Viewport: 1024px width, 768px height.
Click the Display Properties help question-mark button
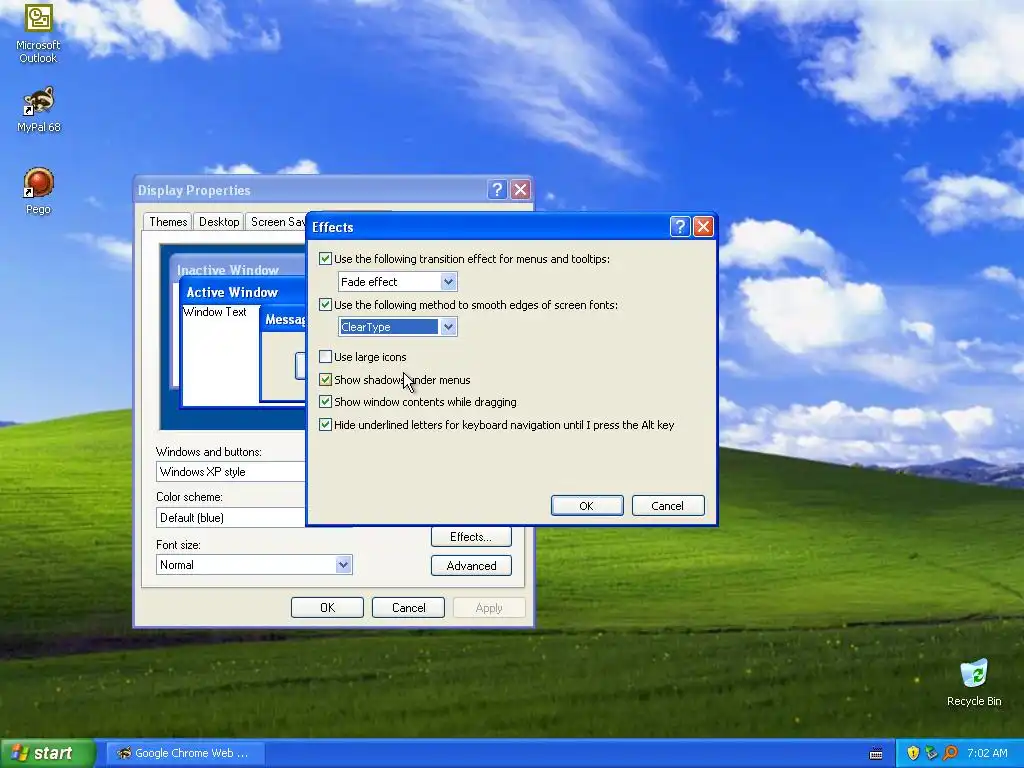point(497,189)
